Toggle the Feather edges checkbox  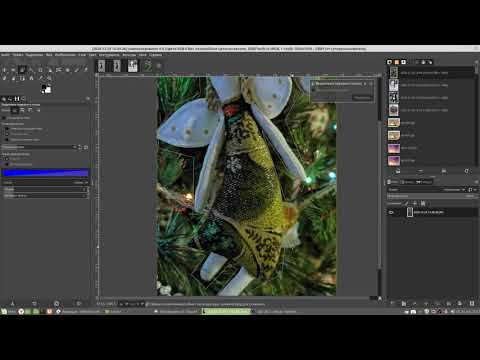[x=4, y=118]
